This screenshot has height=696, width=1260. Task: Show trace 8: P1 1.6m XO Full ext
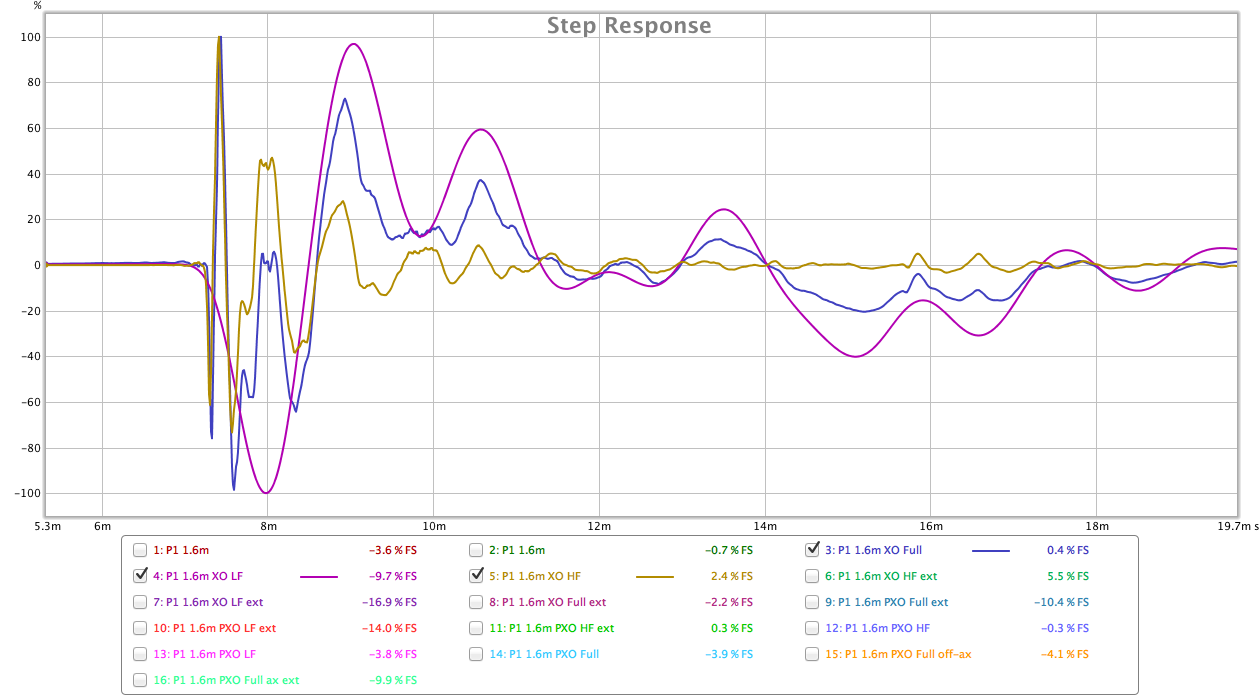click(476, 602)
